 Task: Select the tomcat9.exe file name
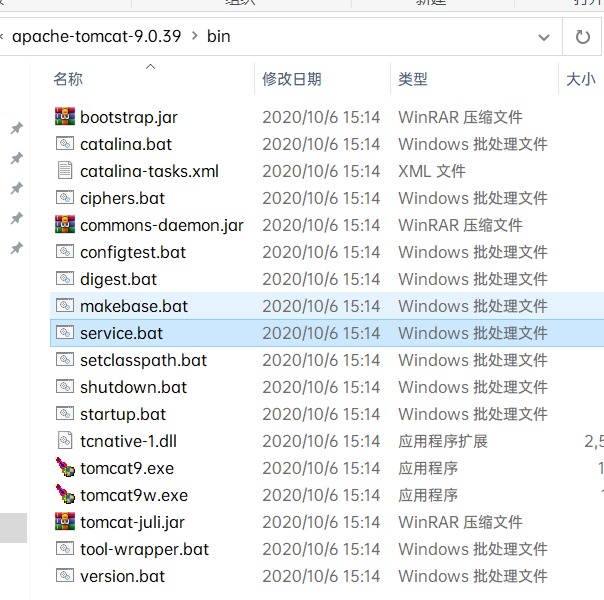(127, 468)
